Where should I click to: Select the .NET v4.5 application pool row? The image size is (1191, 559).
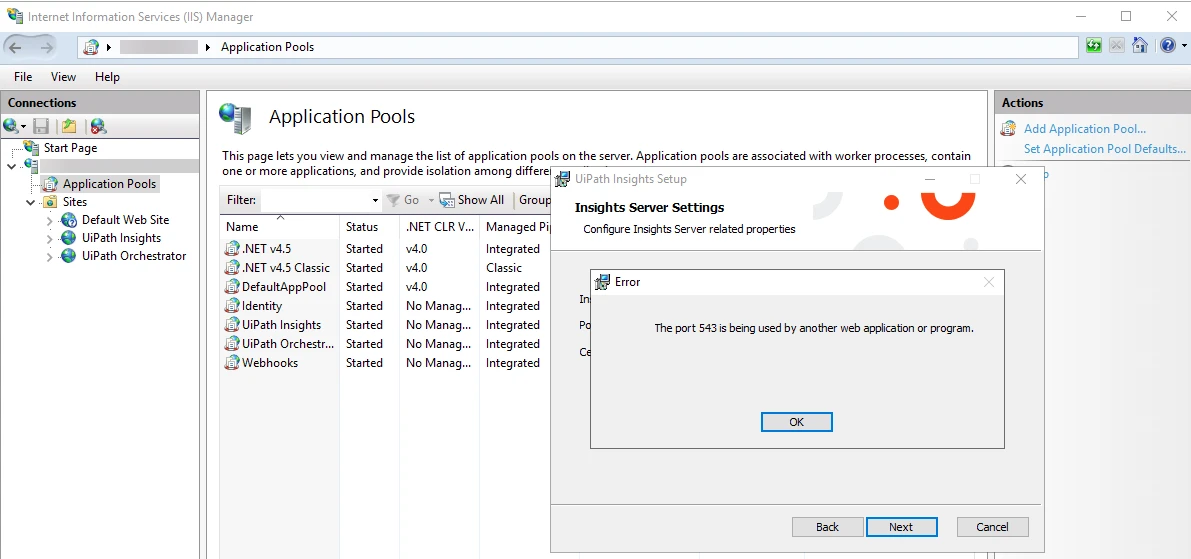pyautogui.click(x=386, y=249)
